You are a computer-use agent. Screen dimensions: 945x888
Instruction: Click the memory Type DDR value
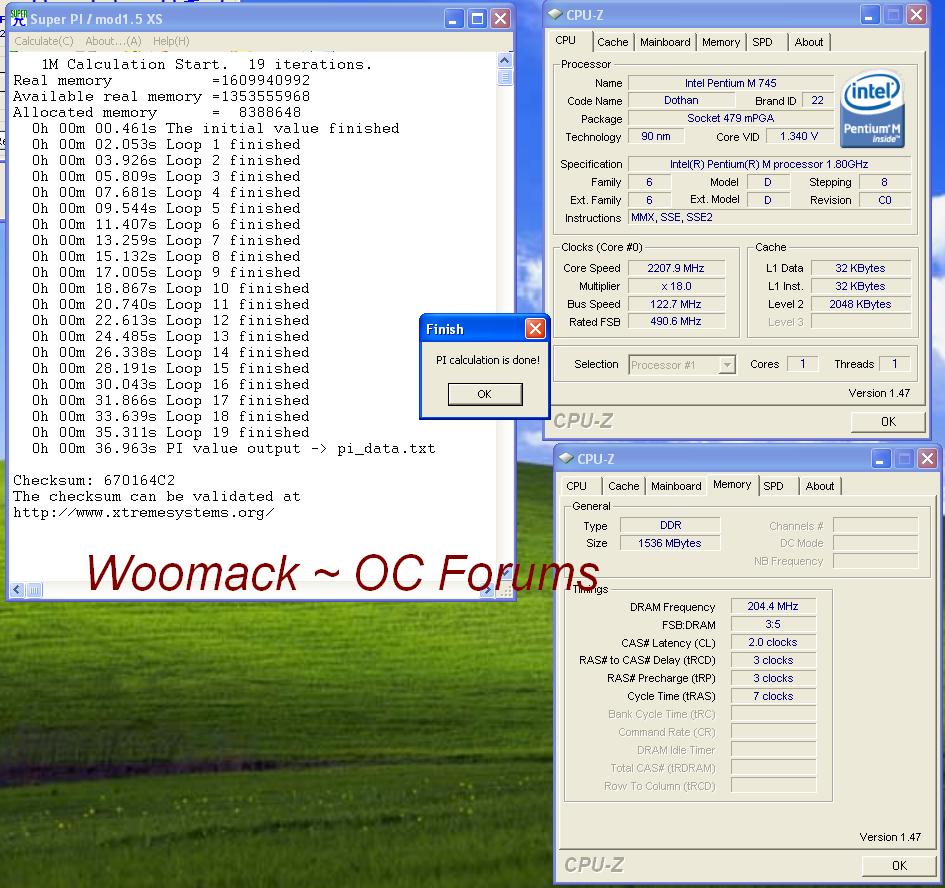(670, 526)
